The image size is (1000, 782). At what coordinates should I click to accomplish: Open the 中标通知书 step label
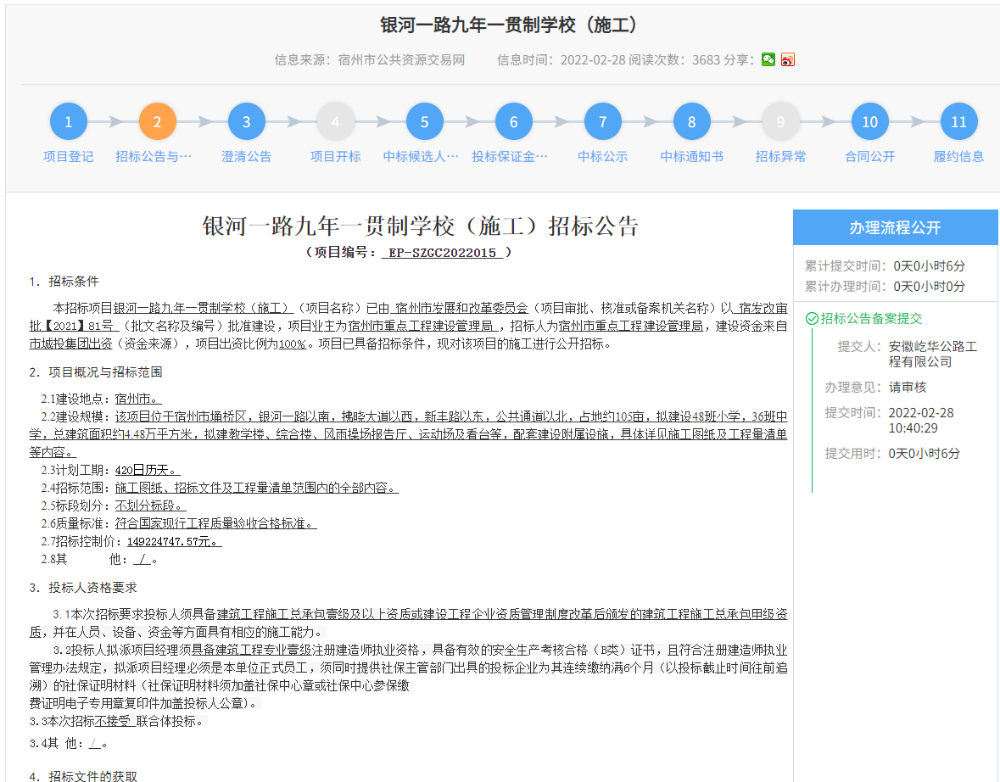691,156
